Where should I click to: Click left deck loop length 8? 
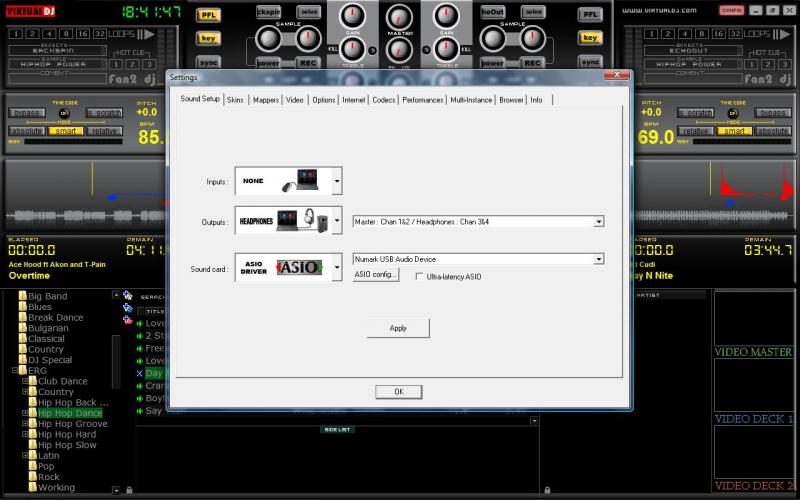click(66, 34)
